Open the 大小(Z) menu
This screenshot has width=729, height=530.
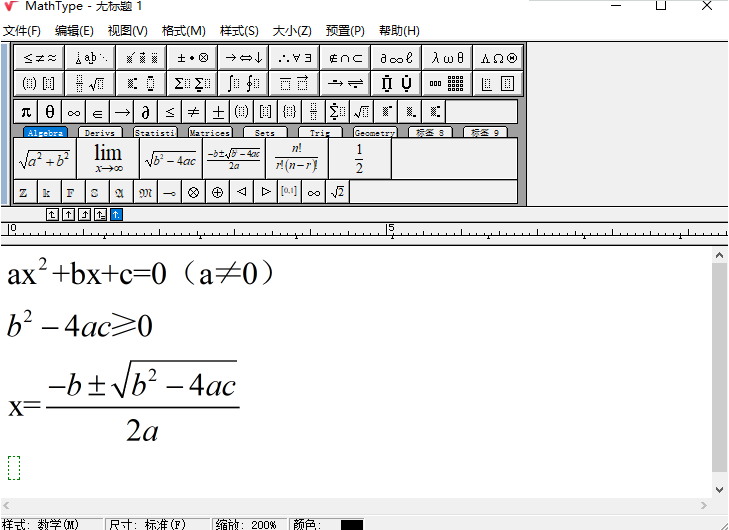[x=292, y=31]
